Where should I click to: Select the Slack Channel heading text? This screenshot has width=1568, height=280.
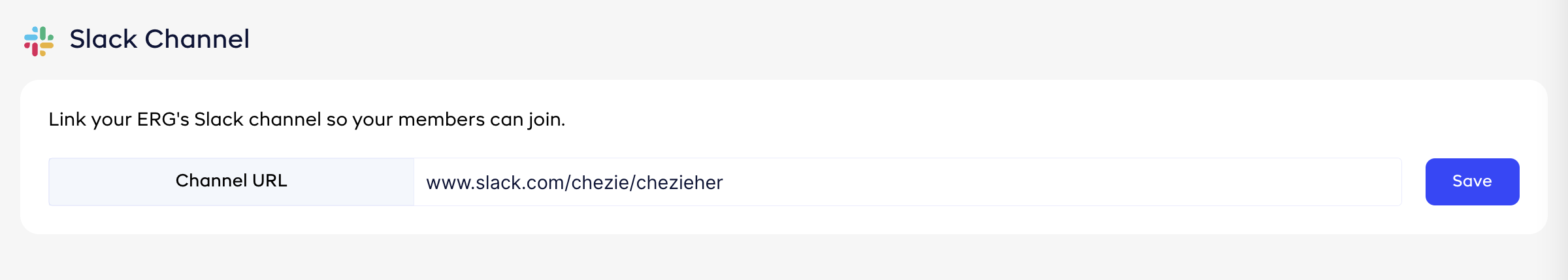pyautogui.click(x=159, y=39)
